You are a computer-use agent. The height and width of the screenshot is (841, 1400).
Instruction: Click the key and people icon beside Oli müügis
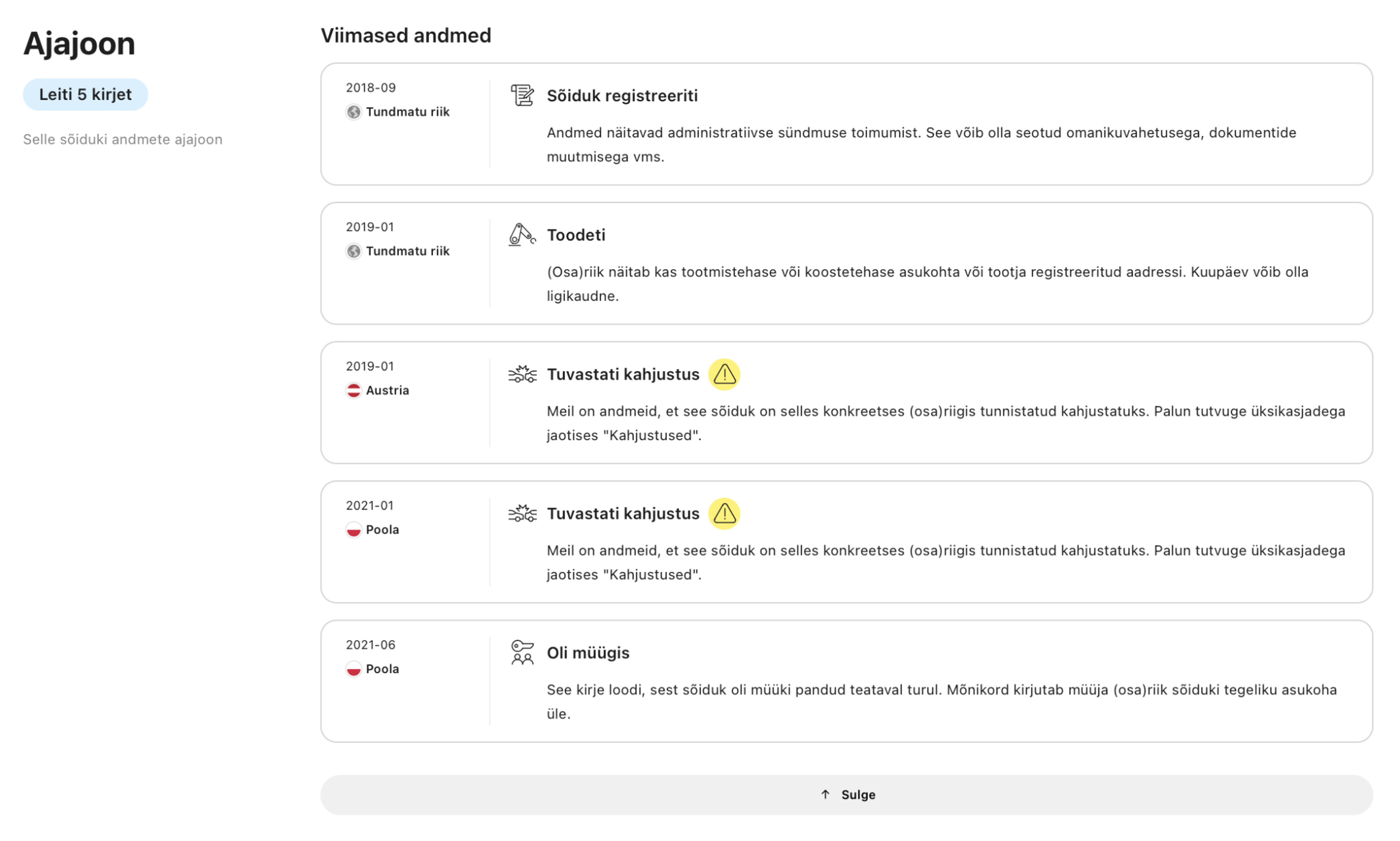(x=521, y=652)
